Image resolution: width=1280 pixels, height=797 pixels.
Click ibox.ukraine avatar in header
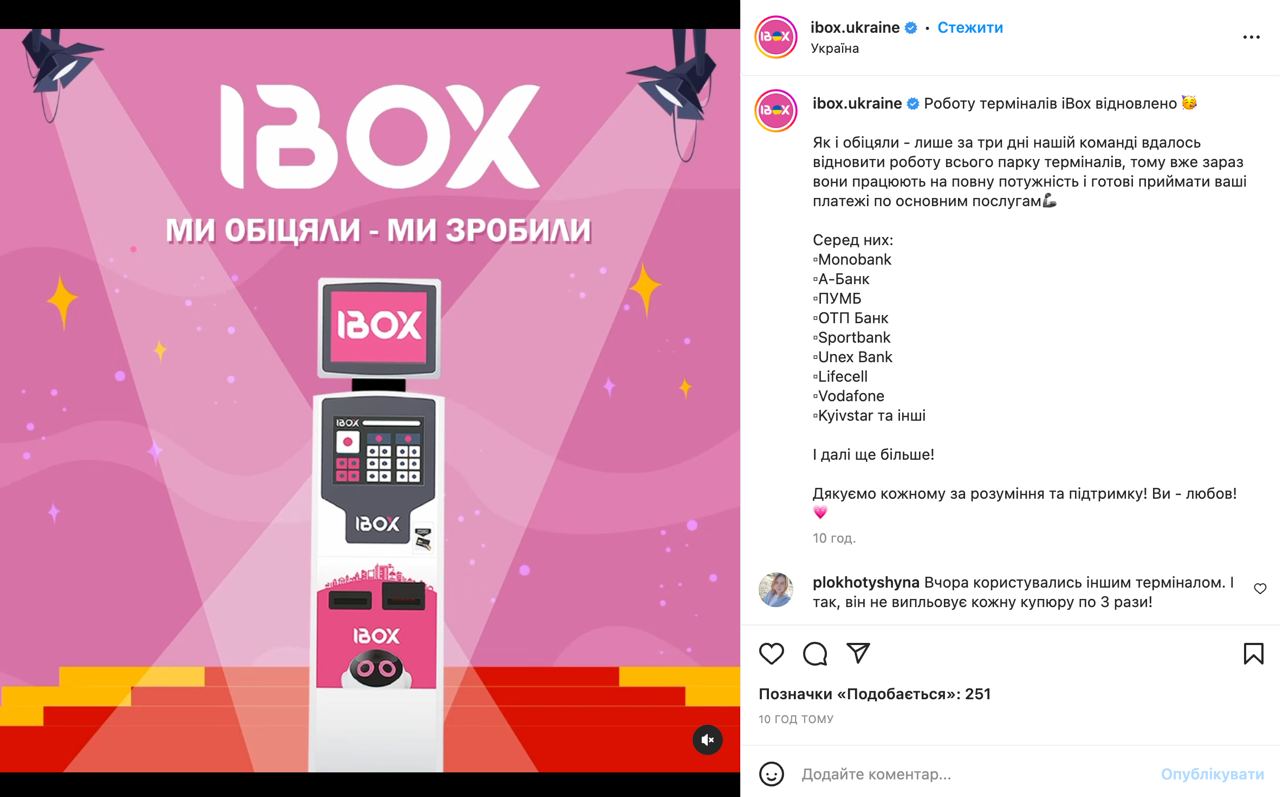point(776,37)
